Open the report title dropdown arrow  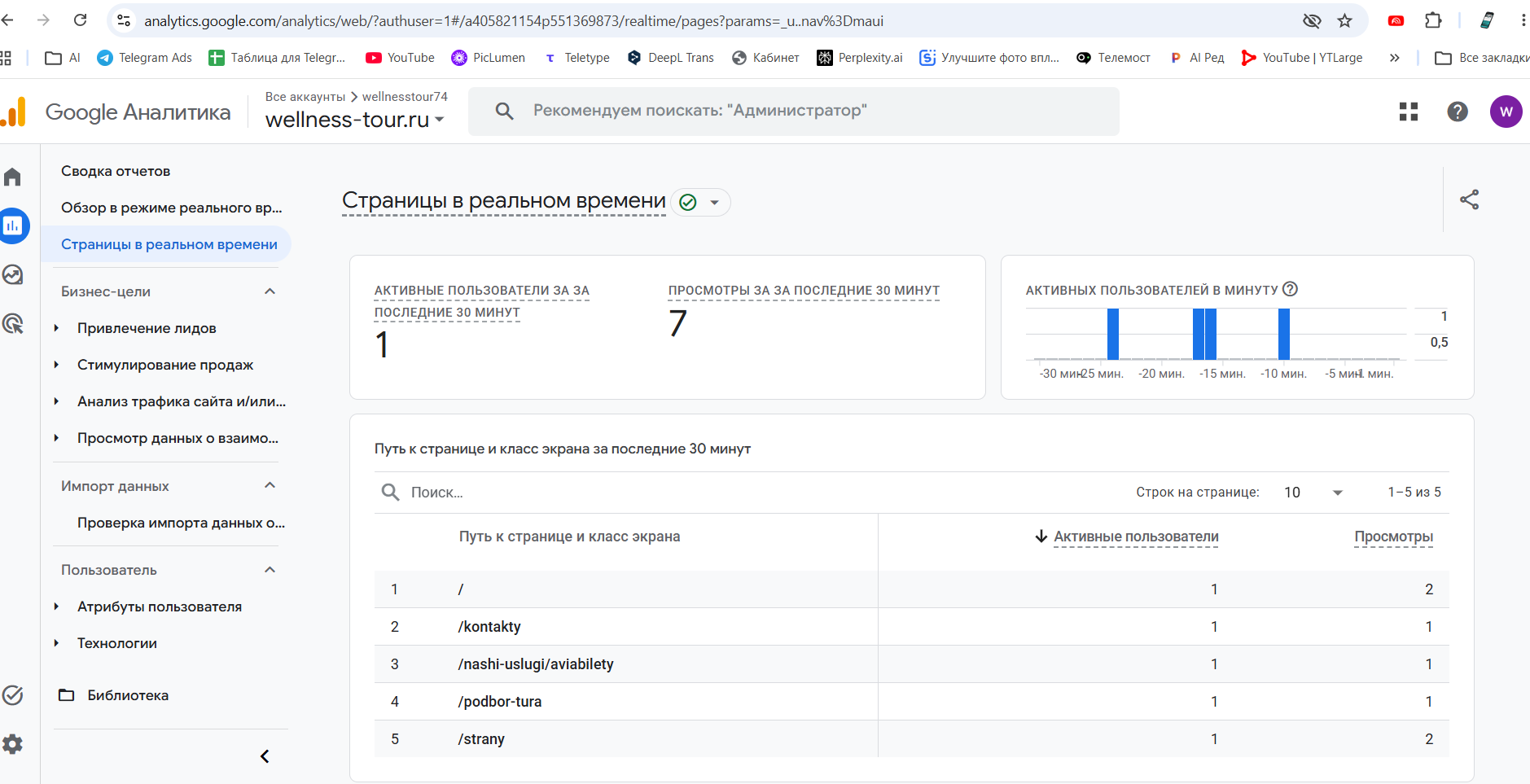click(x=714, y=202)
